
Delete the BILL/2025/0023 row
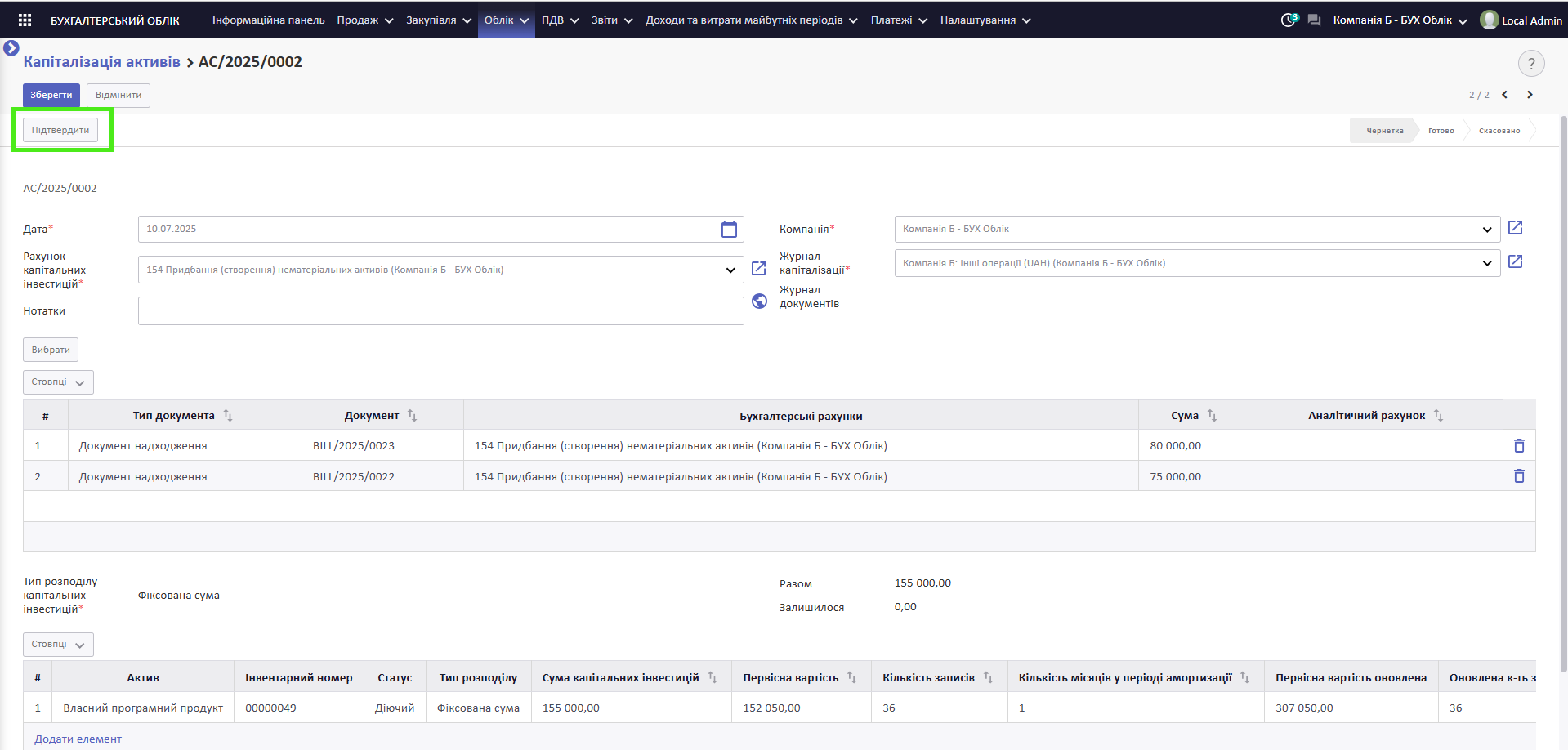[x=1519, y=445]
